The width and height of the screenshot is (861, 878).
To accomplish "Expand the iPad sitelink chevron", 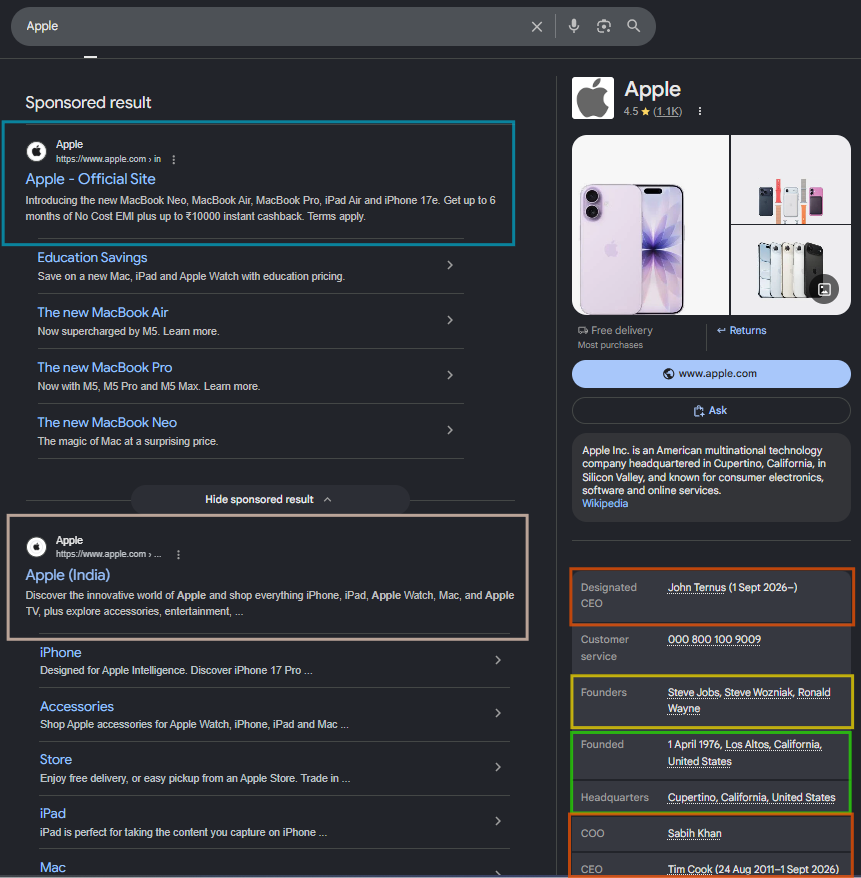I will 498,820.
